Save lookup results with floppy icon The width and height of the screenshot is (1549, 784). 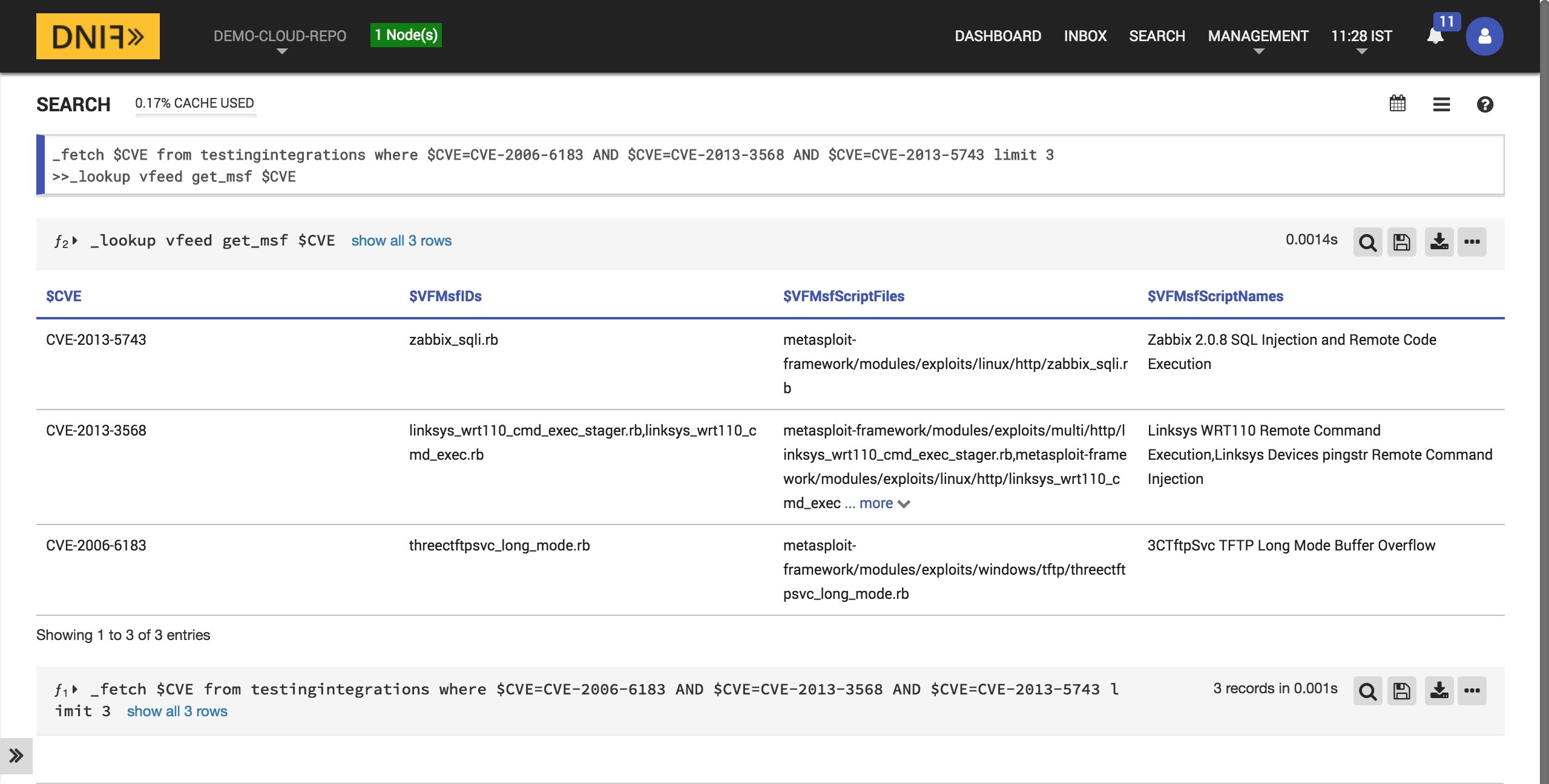[x=1401, y=242]
